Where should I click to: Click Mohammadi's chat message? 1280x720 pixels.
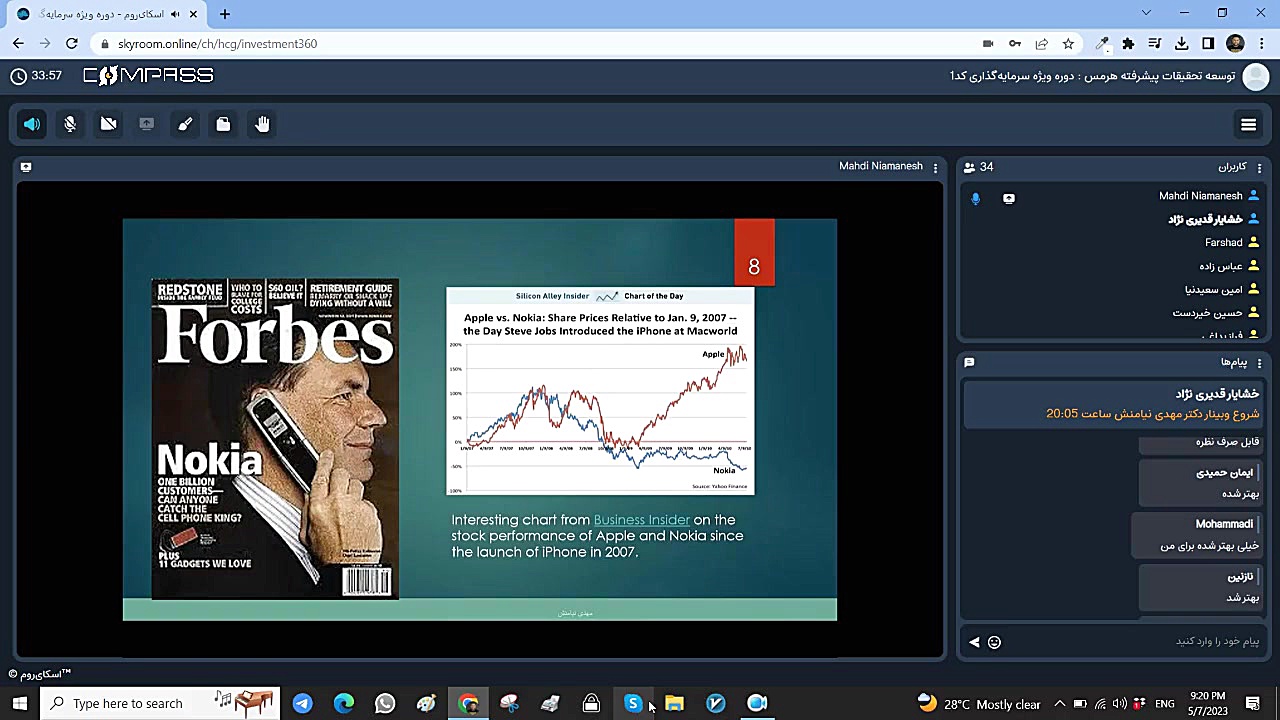pos(1196,535)
